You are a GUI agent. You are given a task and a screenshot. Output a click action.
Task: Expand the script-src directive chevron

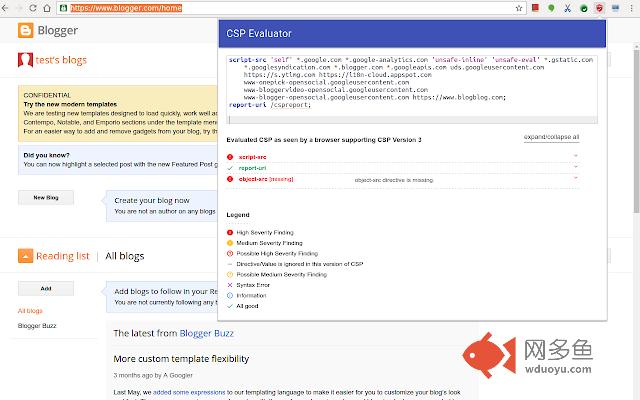(x=576, y=156)
